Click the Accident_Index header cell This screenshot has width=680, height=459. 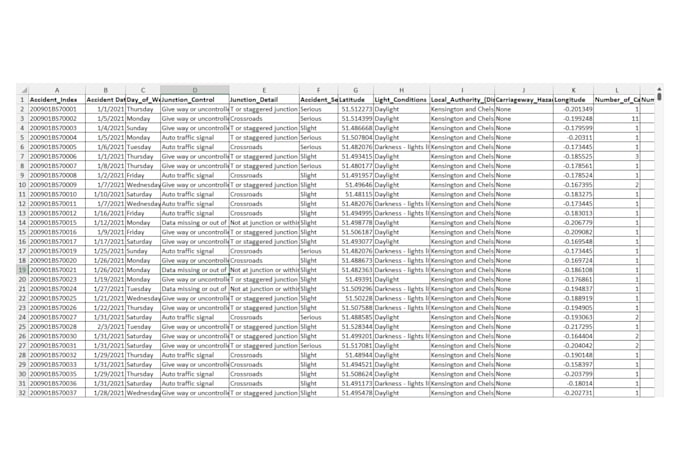pyautogui.click(x=57, y=100)
